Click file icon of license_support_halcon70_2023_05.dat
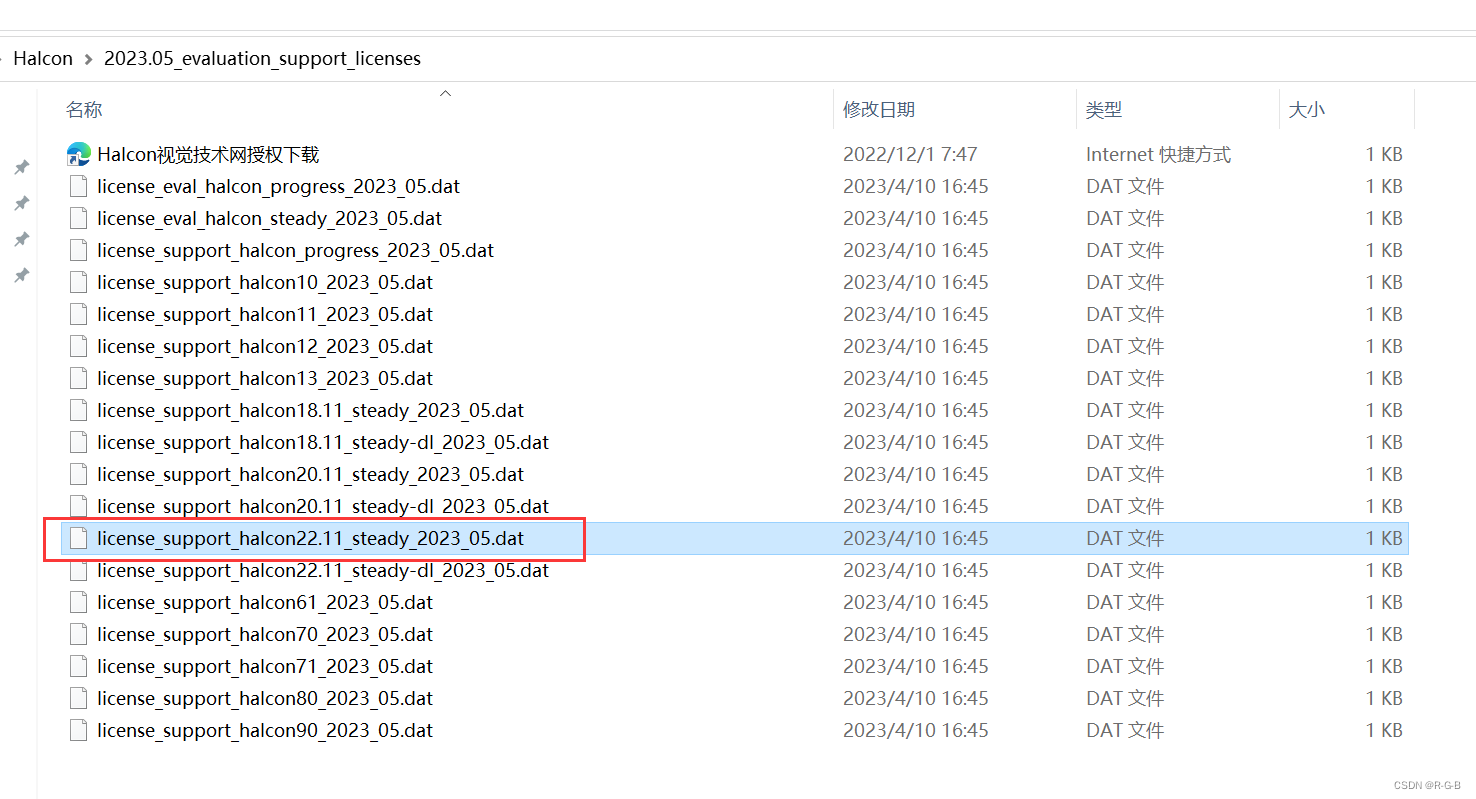The height and width of the screenshot is (799, 1476). pos(78,634)
